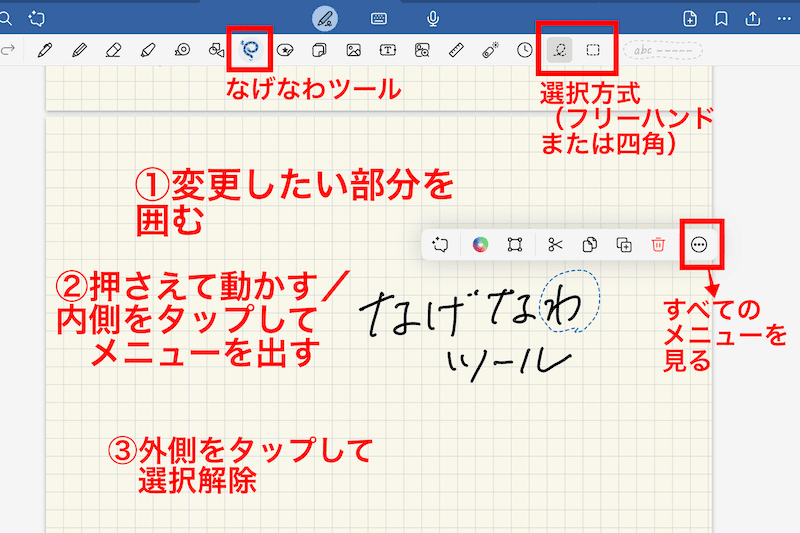Click the resize selection button
Image resolution: width=800 pixels, height=533 pixels.
coord(515,244)
